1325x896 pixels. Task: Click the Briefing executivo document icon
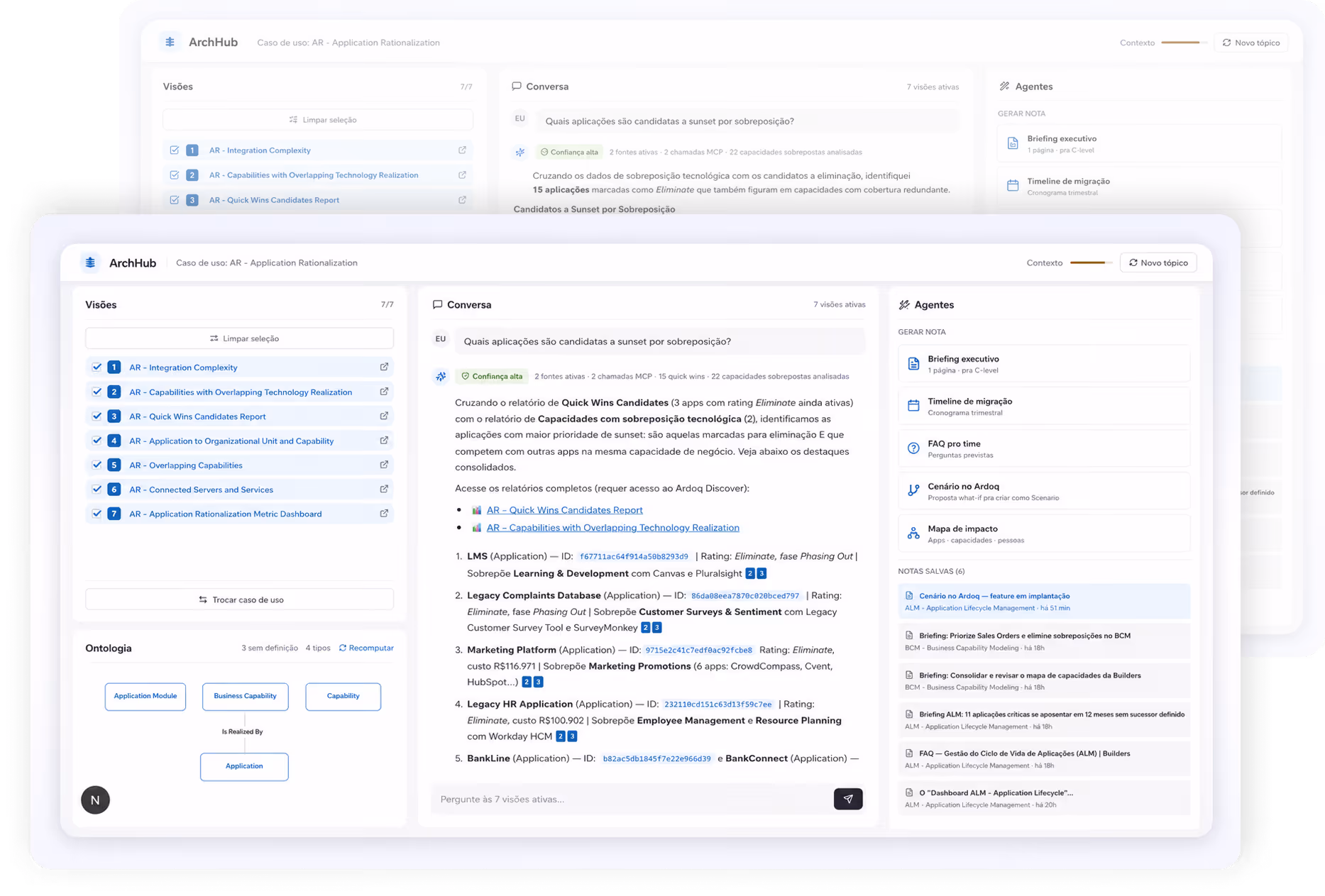tap(913, 364)
